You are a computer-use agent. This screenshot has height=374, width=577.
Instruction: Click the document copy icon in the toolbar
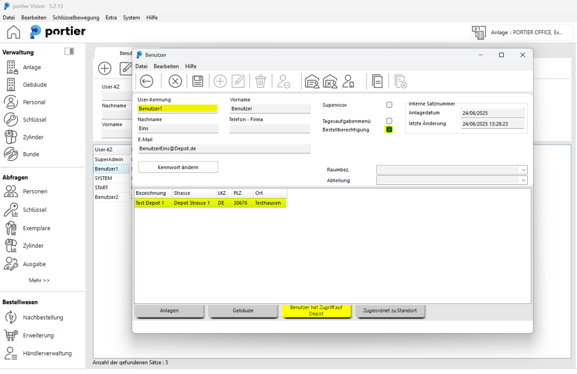click(x=377, y=81)
